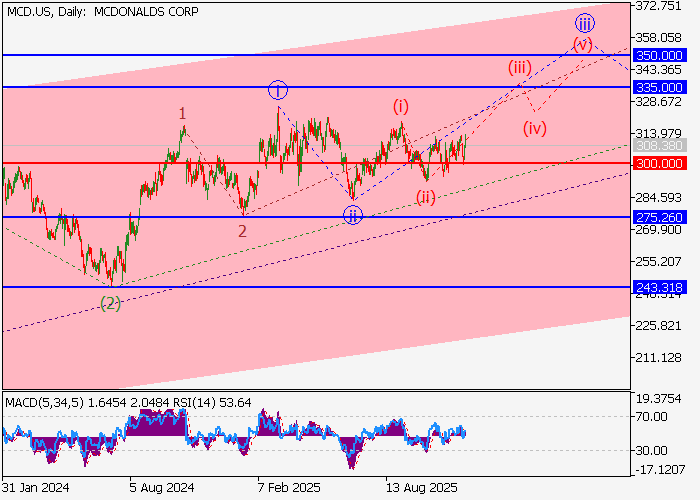Click the 30.00 RSI level label
The width and height of the screenshot is (700, 500).
point(651,450)
